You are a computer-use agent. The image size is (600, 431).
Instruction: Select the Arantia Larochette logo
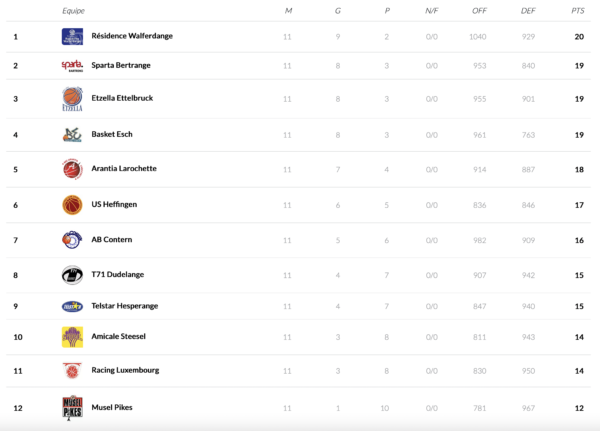pyautogui.click(x=72, y=169)
